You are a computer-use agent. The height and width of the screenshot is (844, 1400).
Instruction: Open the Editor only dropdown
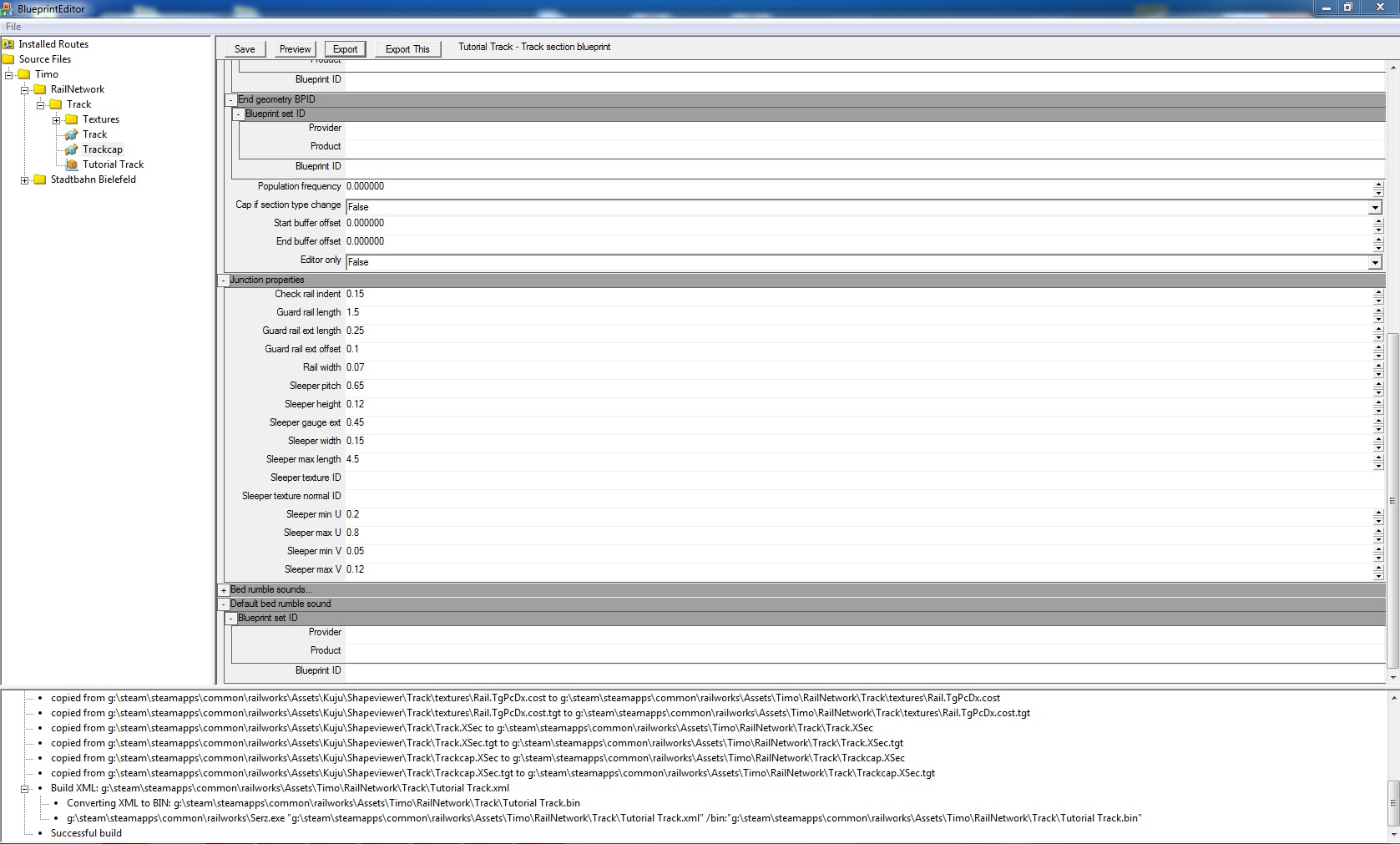coord(1374,262)
